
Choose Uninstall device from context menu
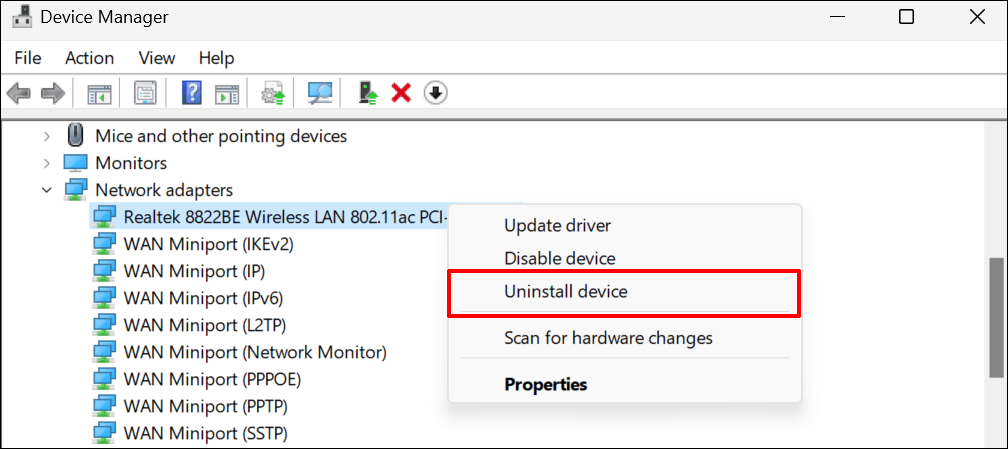point(566,292)
